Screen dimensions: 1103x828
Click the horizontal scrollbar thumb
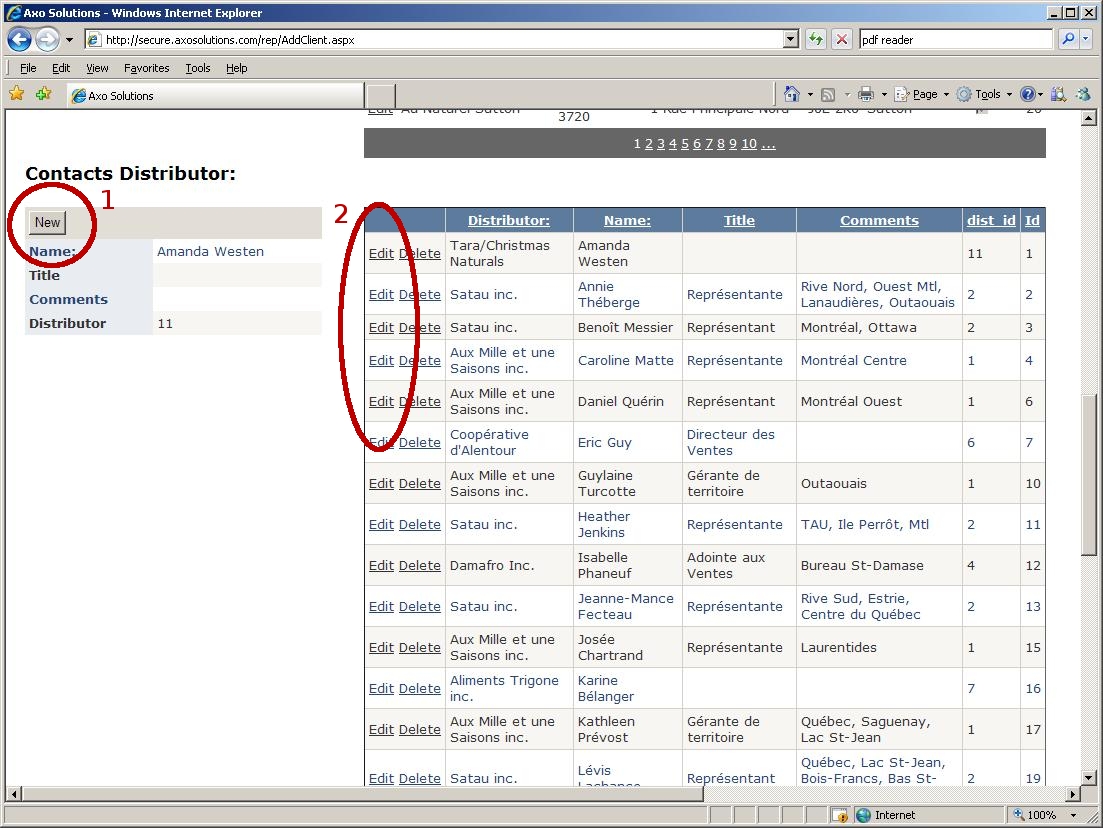(x=362, y=794)
